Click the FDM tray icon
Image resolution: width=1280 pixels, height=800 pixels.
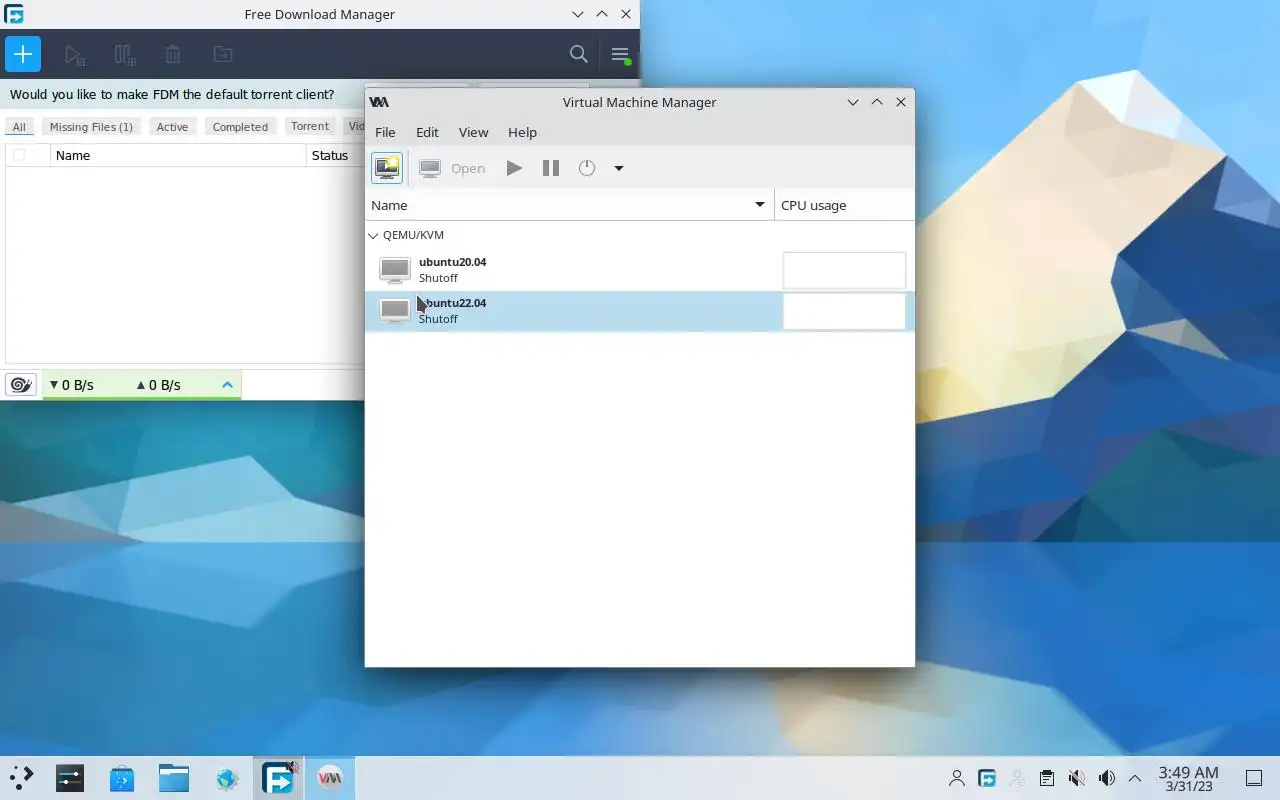tap(987, 778)
